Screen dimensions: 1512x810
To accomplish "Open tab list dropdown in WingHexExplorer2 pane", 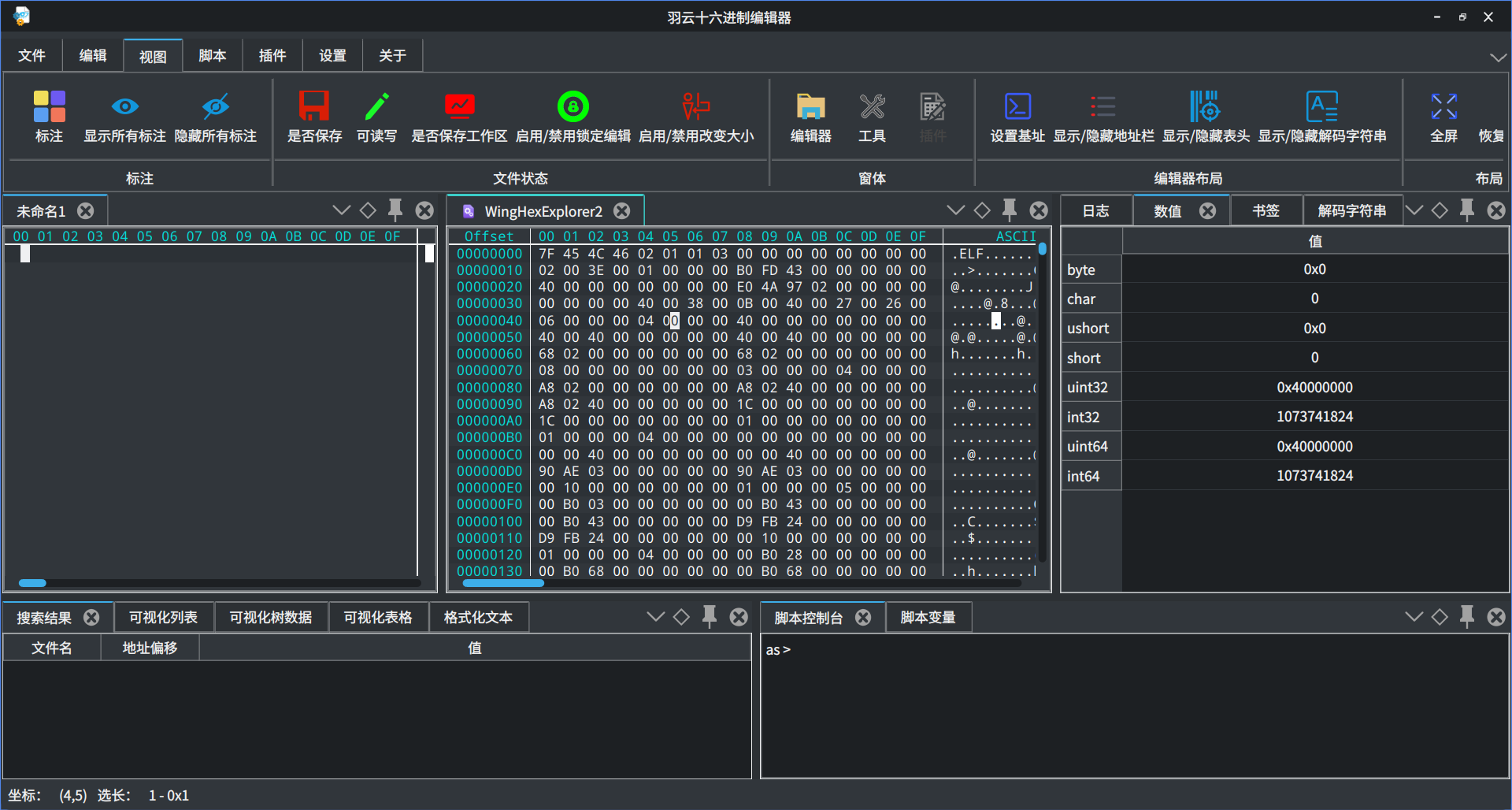I will [955, 210].
